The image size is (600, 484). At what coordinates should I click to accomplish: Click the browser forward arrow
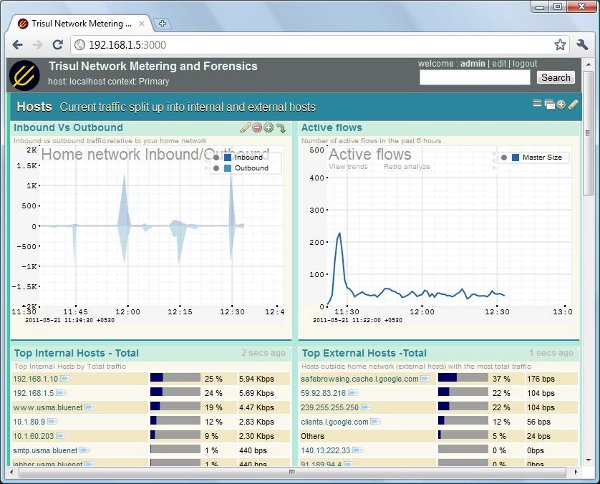coord(38,45)
